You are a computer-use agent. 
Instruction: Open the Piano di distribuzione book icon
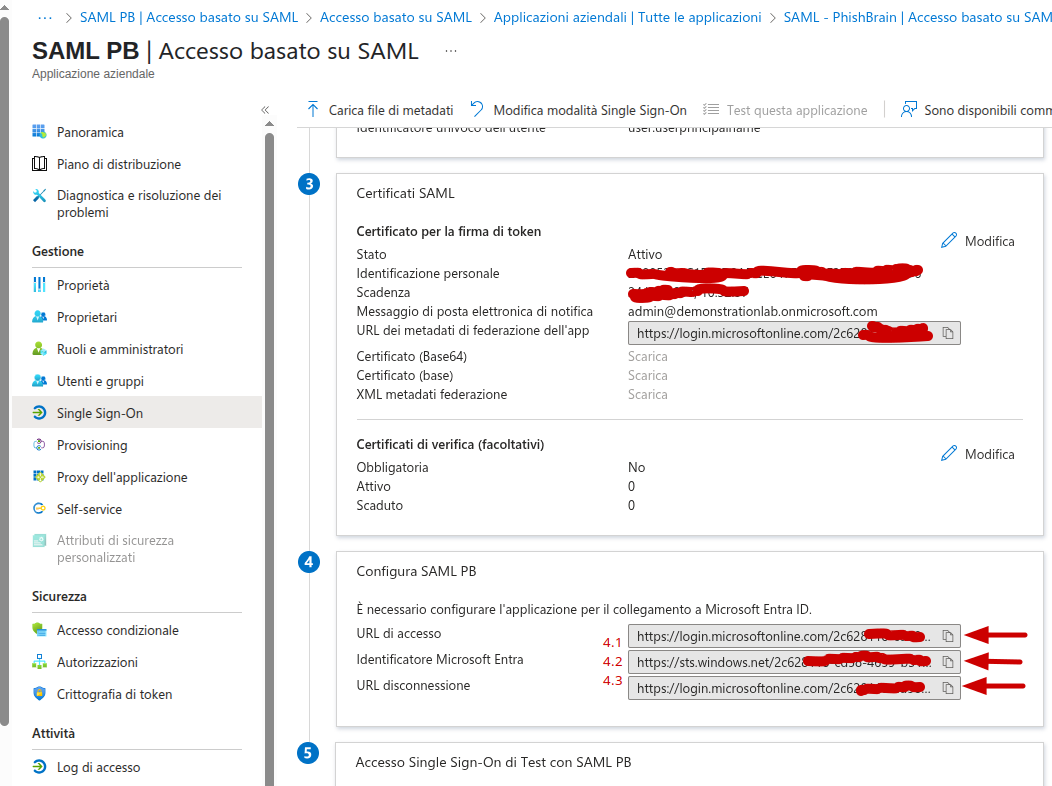[40, 164]
